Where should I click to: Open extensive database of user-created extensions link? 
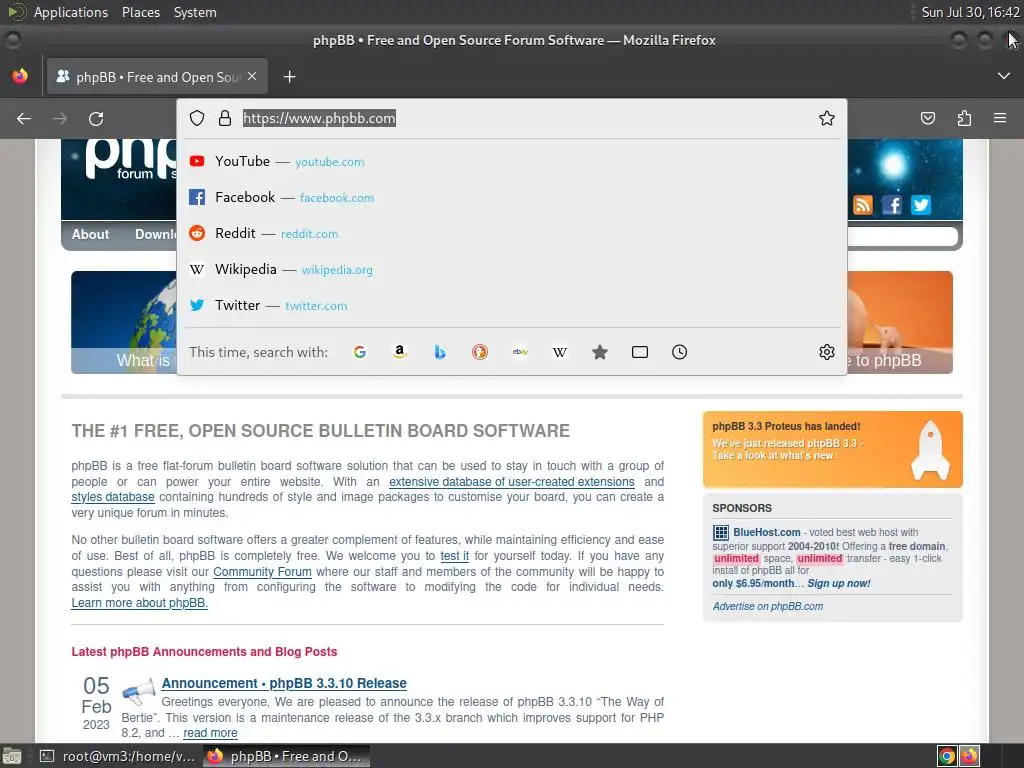point(512,482)
